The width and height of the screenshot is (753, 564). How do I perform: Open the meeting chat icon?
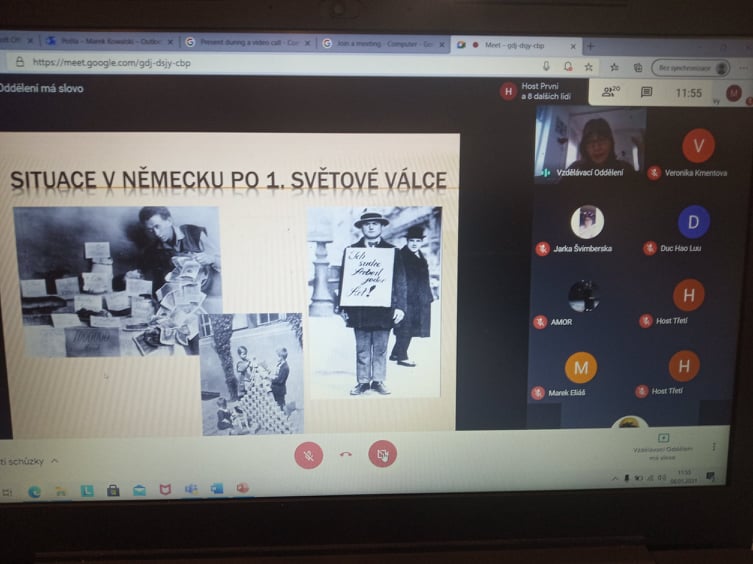[x=646, y=92]
